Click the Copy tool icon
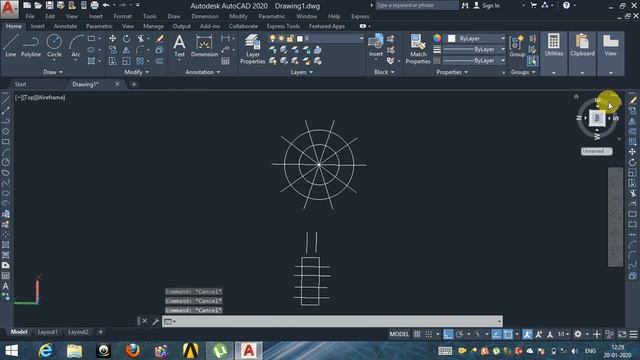640x360 pixels. tap(113, 50)
